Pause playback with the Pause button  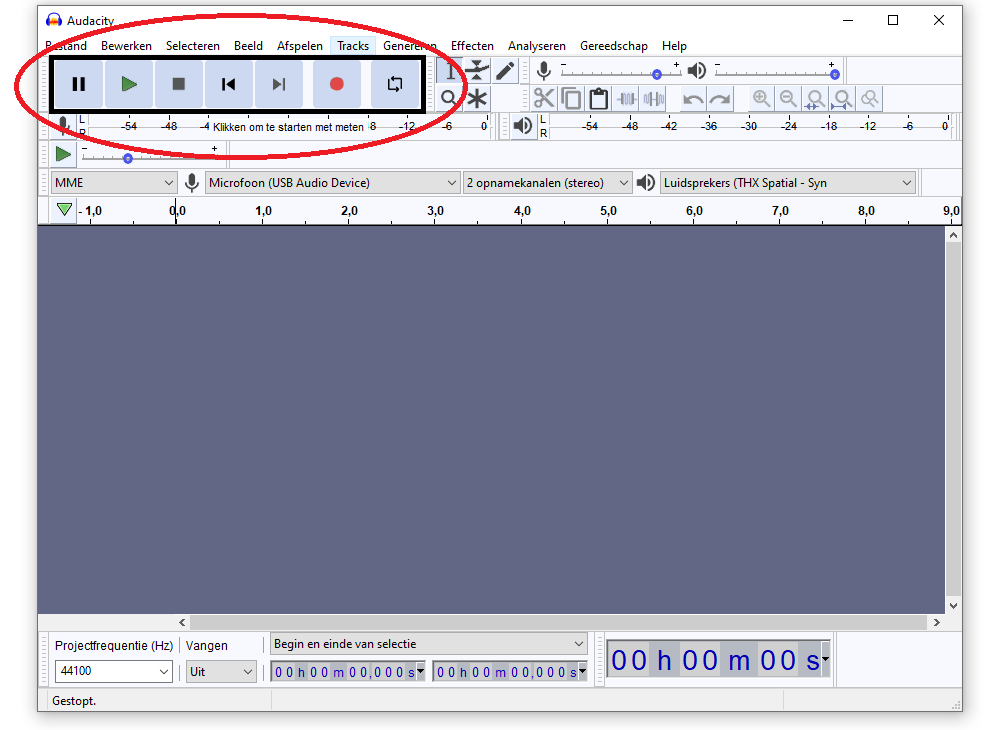click(x=79, y=84)
